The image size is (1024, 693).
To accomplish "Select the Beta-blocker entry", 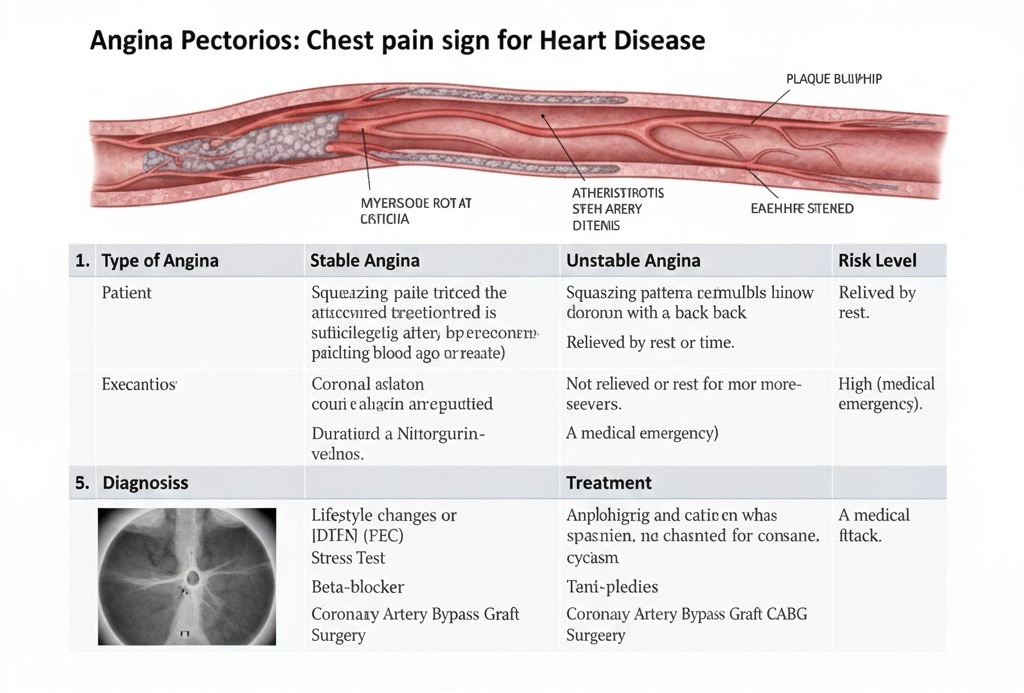I will tap(358, 587).
